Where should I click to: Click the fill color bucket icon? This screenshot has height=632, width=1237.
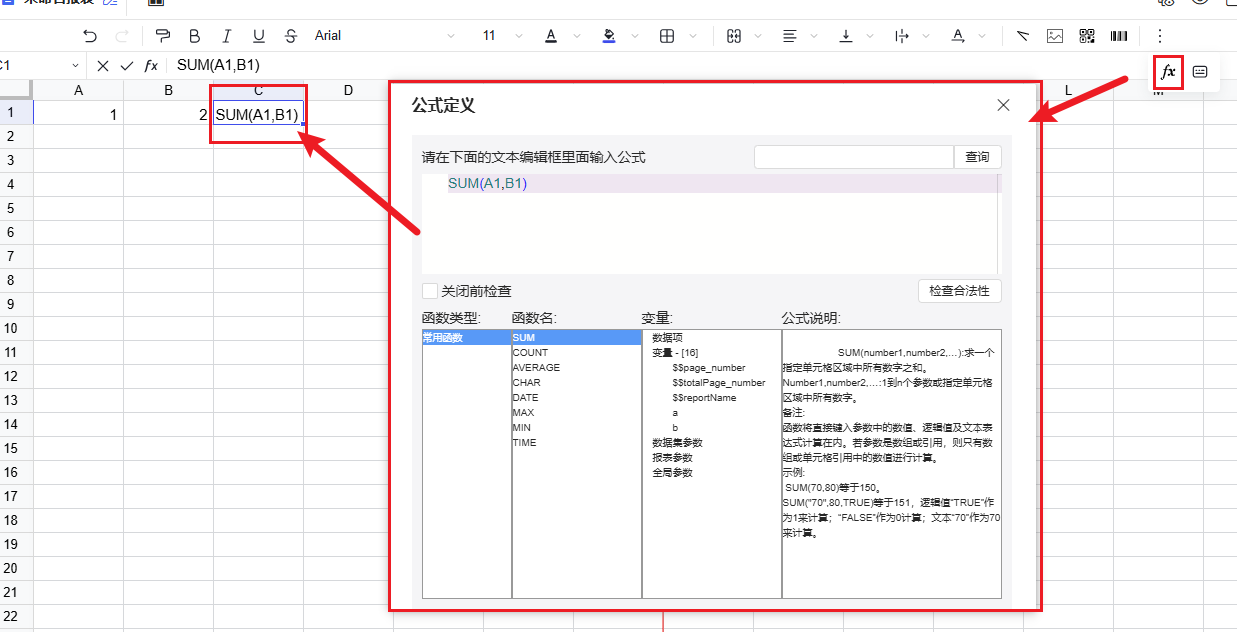(x=609, y=36)
